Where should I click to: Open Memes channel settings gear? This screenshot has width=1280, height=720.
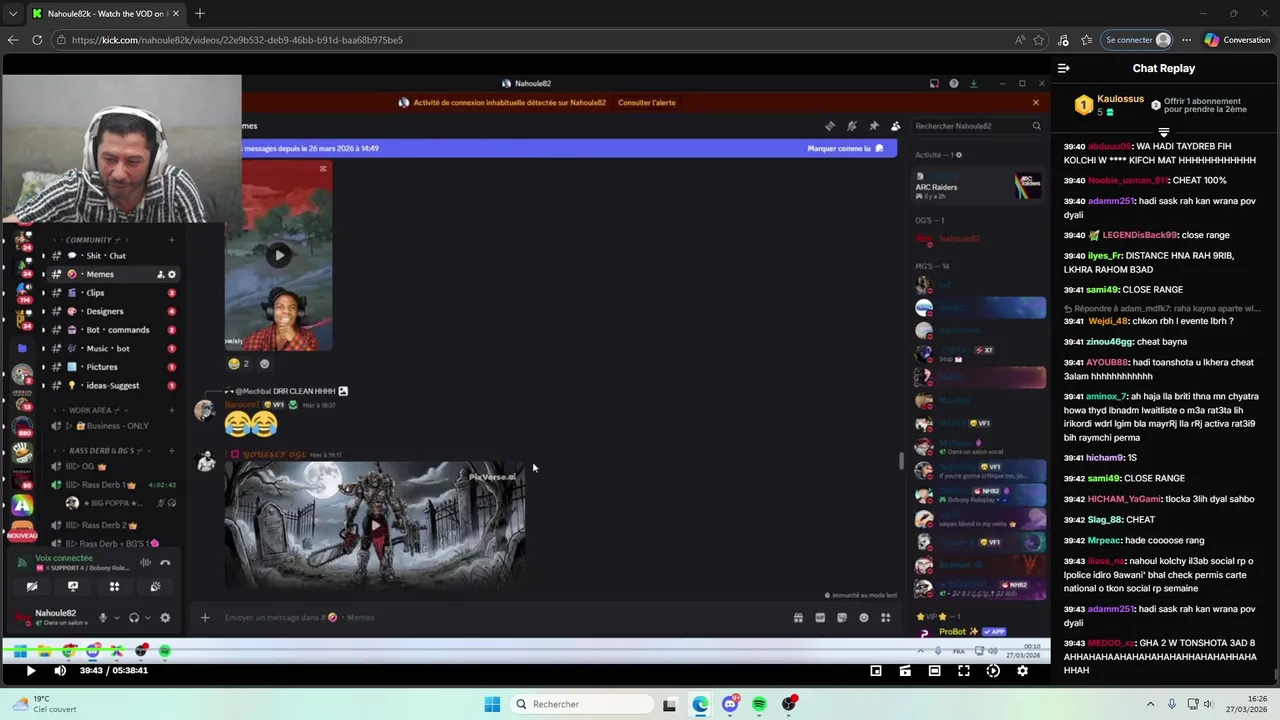[172, 274]
